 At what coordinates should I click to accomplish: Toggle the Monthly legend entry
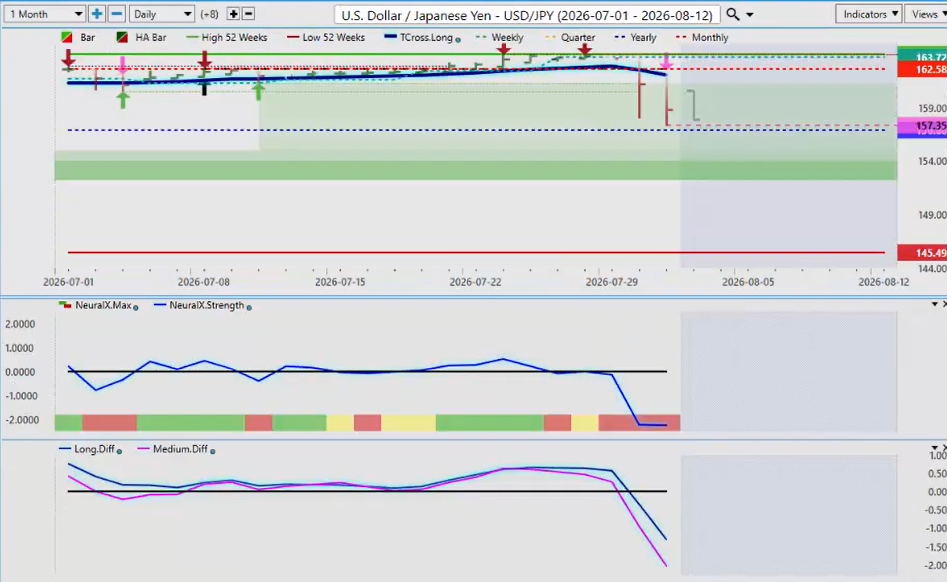point(702,37)
